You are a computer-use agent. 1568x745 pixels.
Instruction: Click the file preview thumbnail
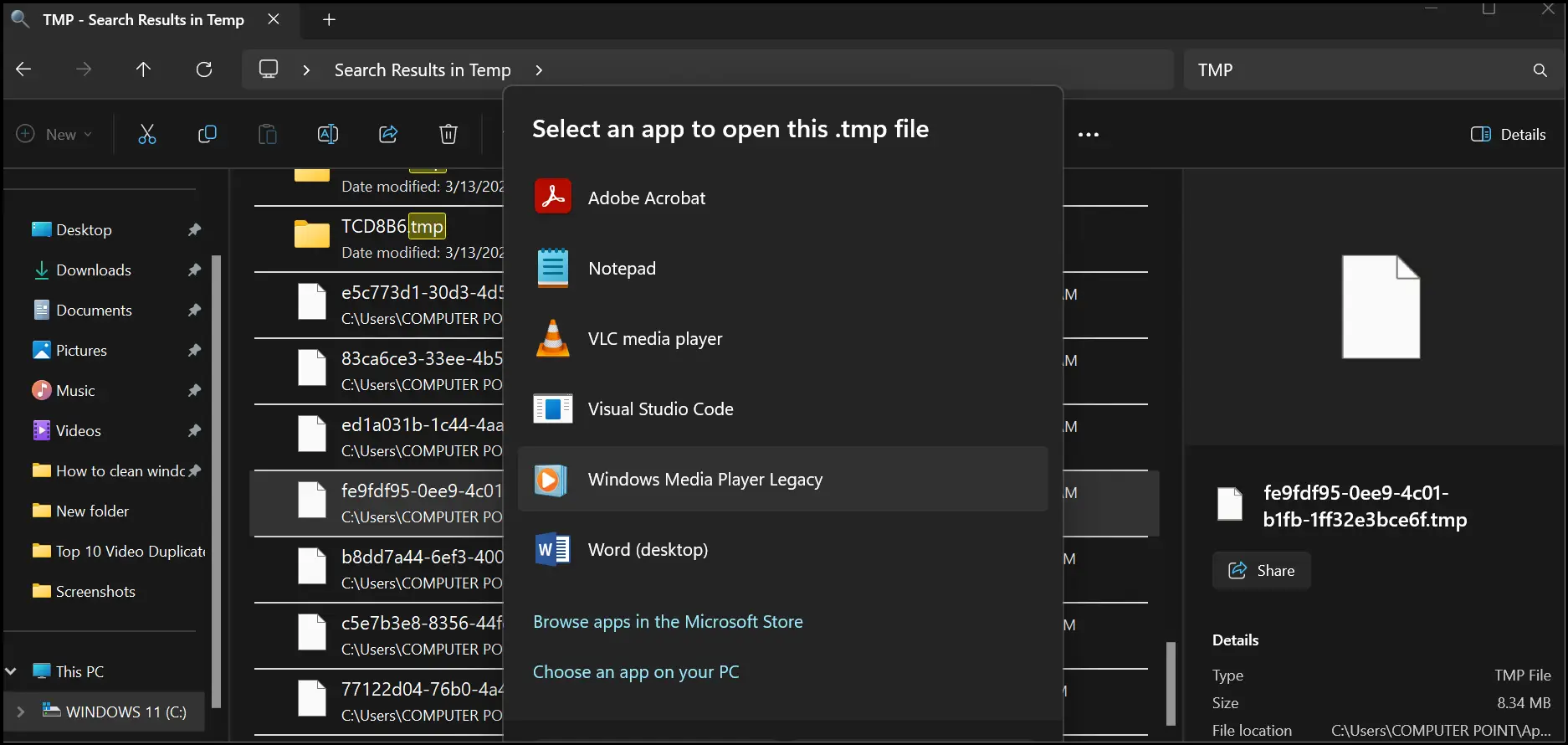tap(1381, 307)
